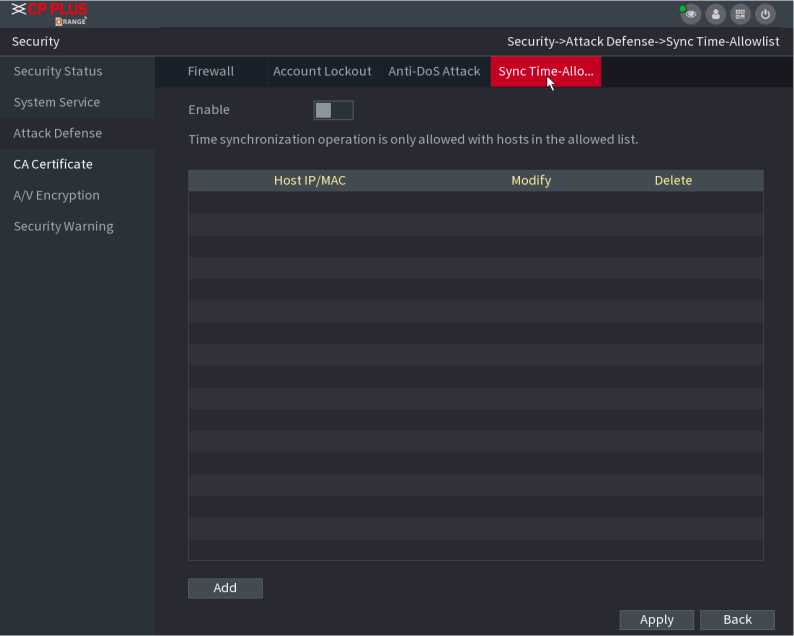Click Apply to save settings
This screenshot has width=794, height=636.
pos(656,620)
